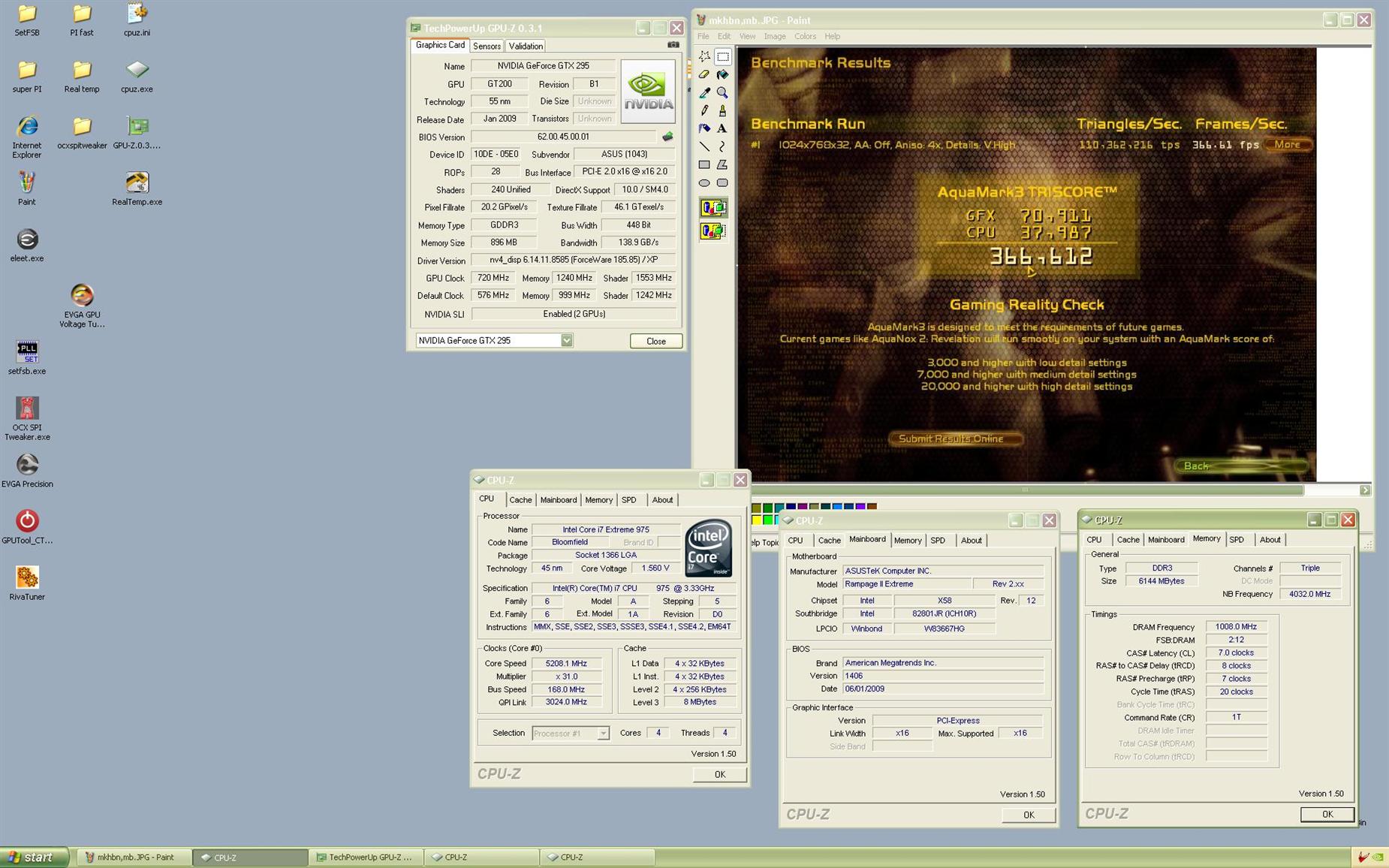Open the RealTemp.exe desktop icon
The width and height of the screenshot is (1389, 868).
pos(137,188)
